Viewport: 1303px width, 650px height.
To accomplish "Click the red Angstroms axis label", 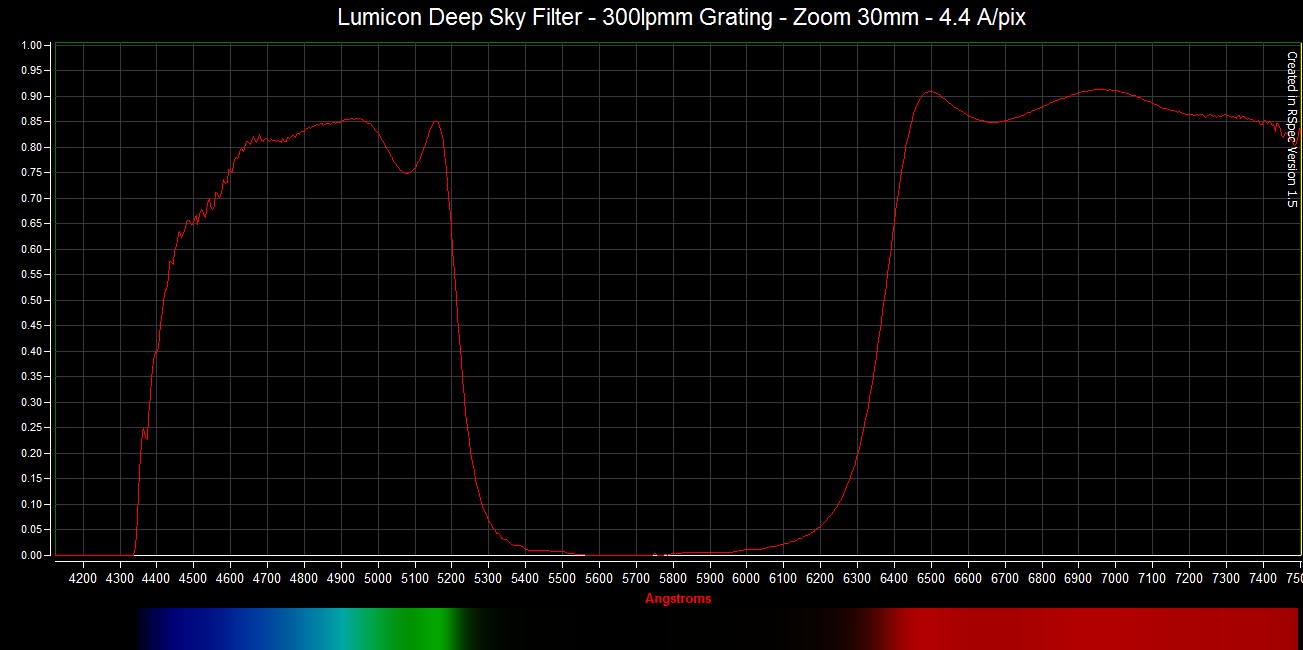I will (x=678, y=599).
